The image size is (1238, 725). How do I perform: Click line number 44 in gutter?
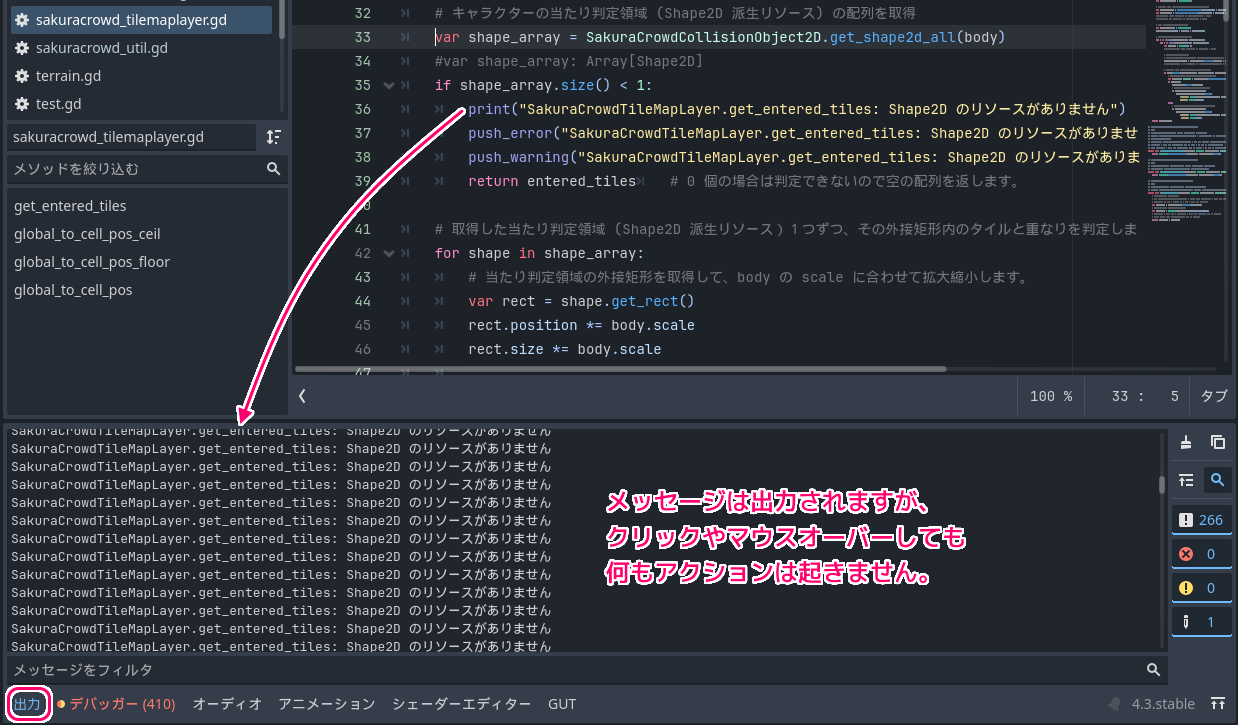pyautogui.click(x=362, y=301)
